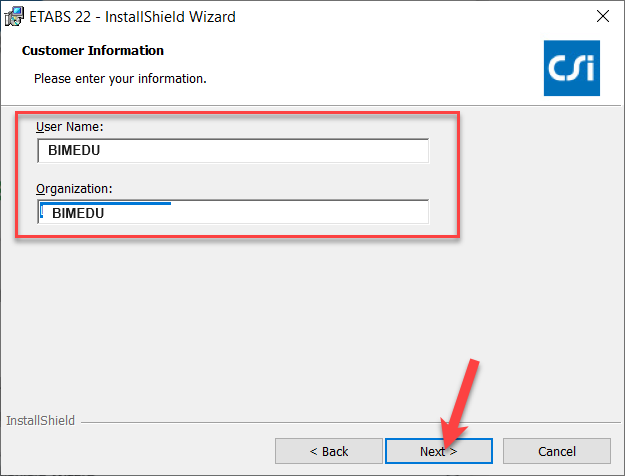
Task: Focus the User Name input field
Action: pyautogui.click(x=232, y=150)
